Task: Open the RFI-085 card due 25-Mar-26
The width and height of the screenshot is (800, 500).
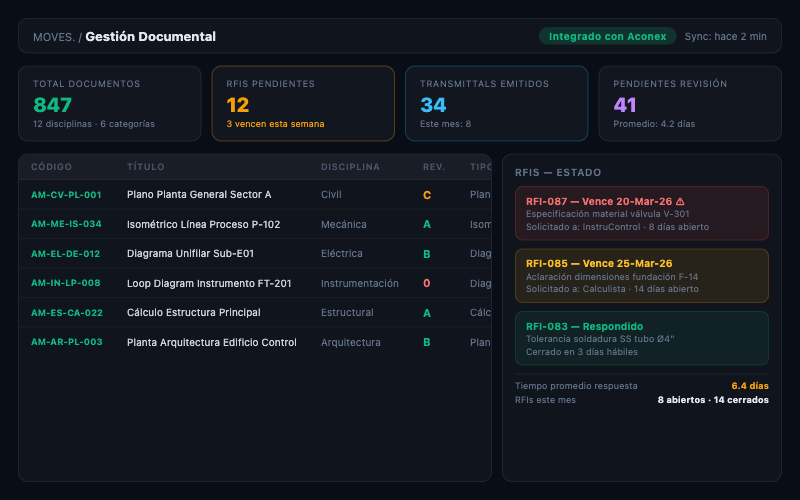Action: [641, 276]
